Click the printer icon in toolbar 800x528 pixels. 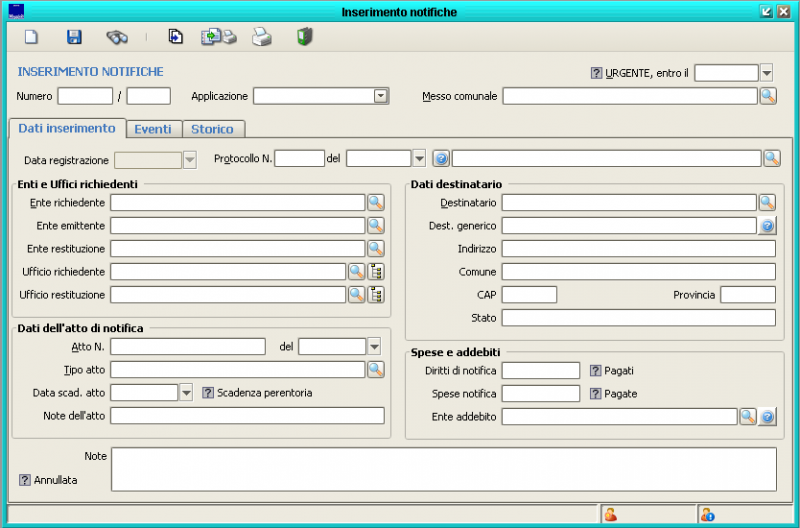261,37
